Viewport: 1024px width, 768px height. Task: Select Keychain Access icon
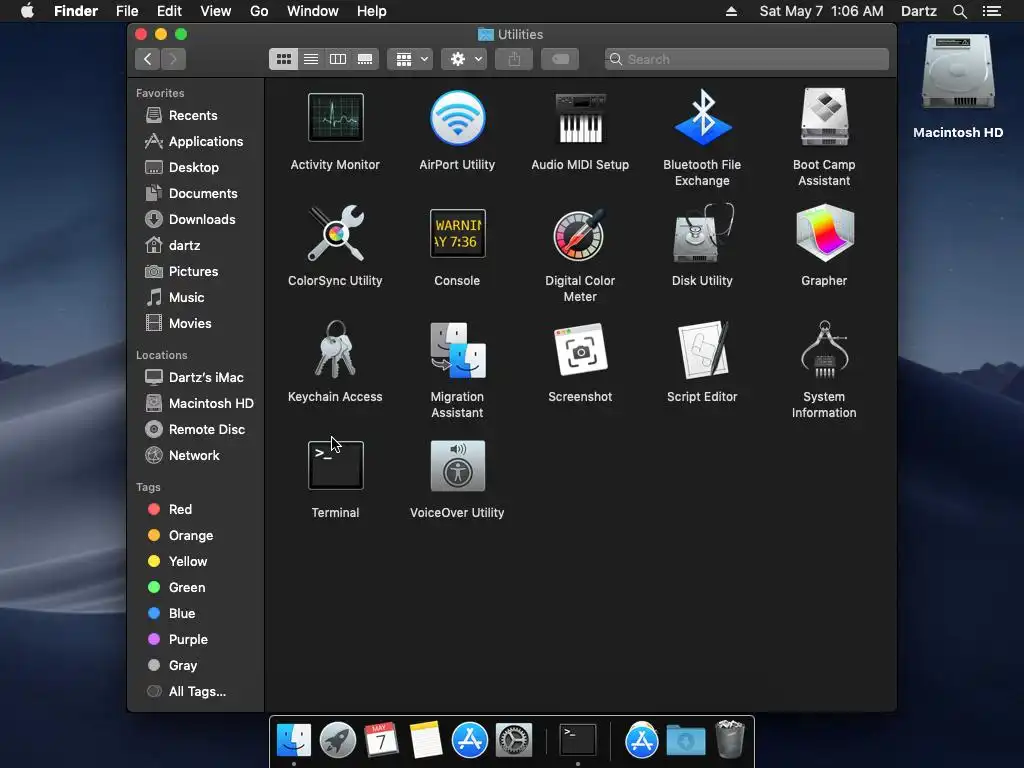pos(335,349)
